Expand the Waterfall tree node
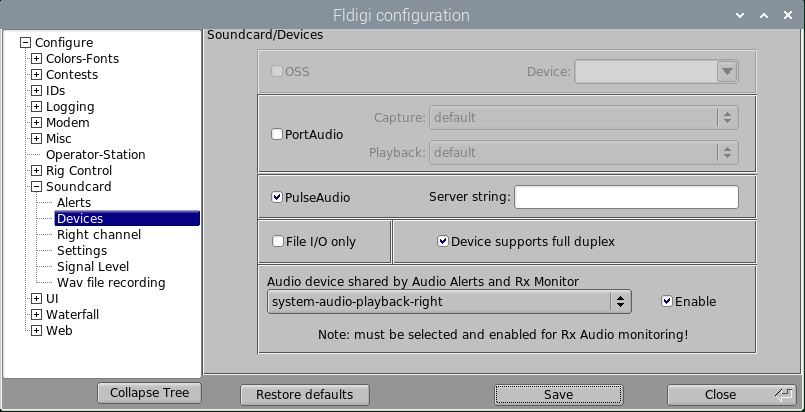The width and height of the screenshot is (805, 412). click(36, 315)
